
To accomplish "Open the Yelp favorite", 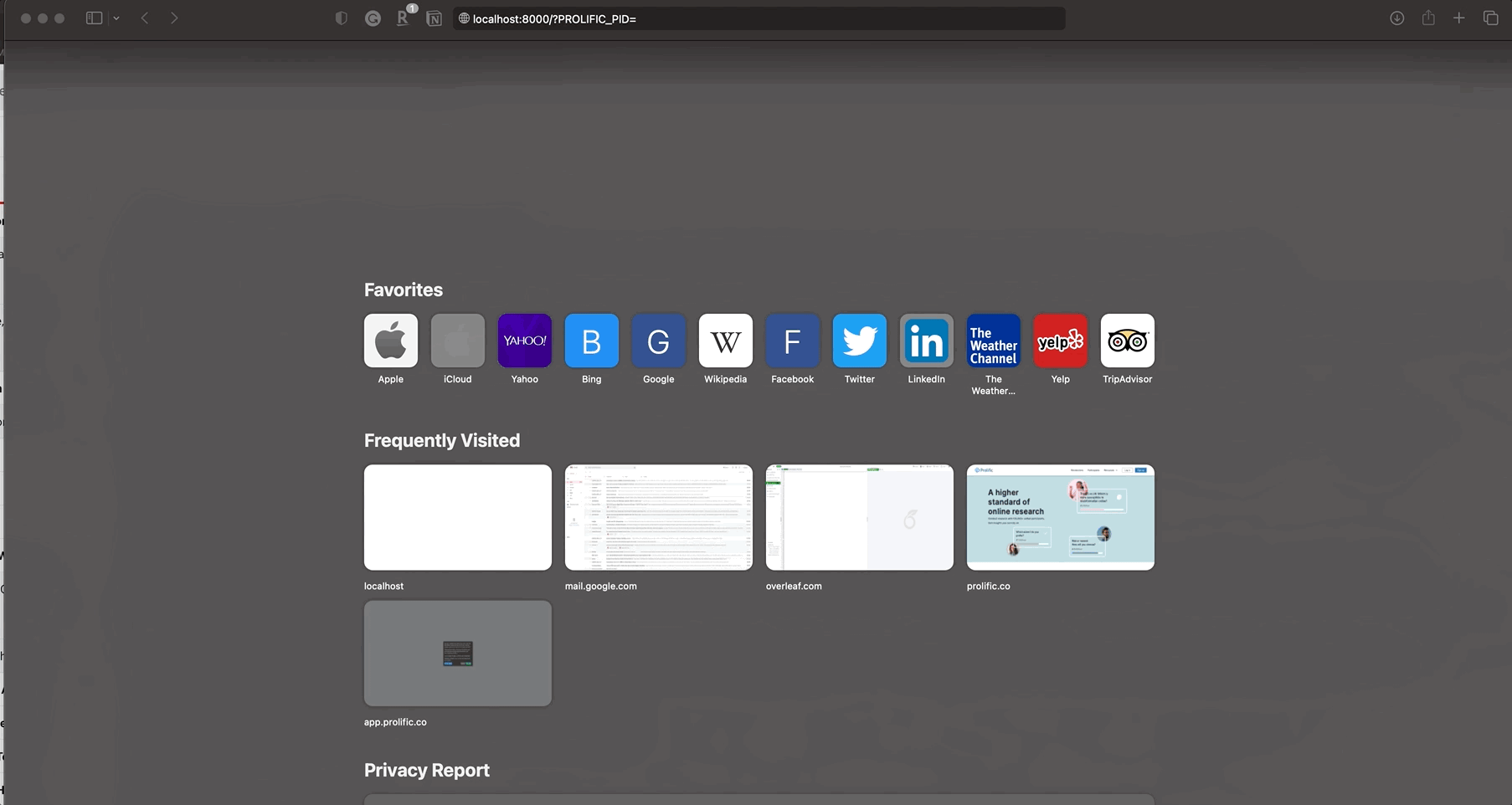I will [1061, 341].
